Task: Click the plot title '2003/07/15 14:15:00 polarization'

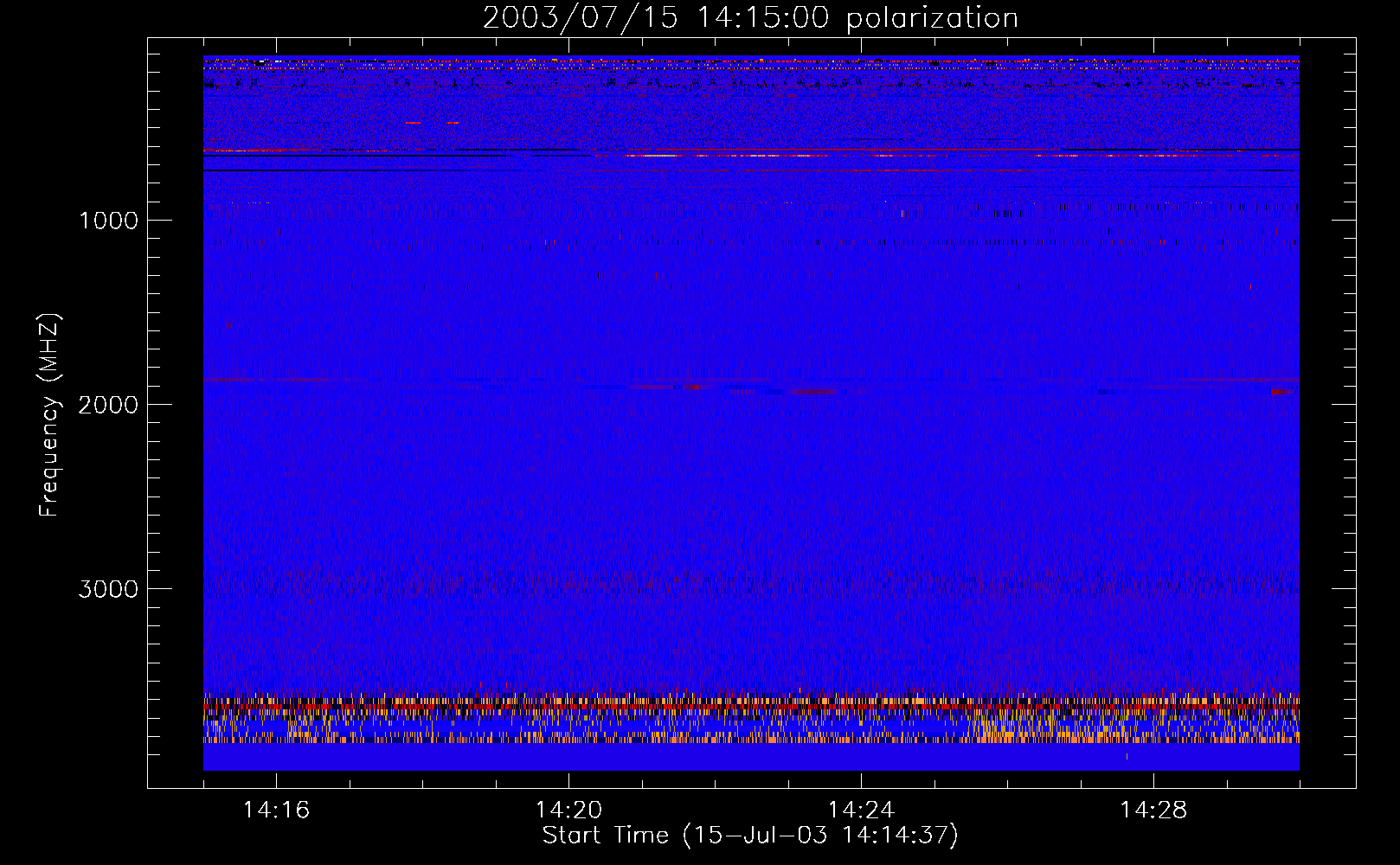Action: click(x=750, y=18)
